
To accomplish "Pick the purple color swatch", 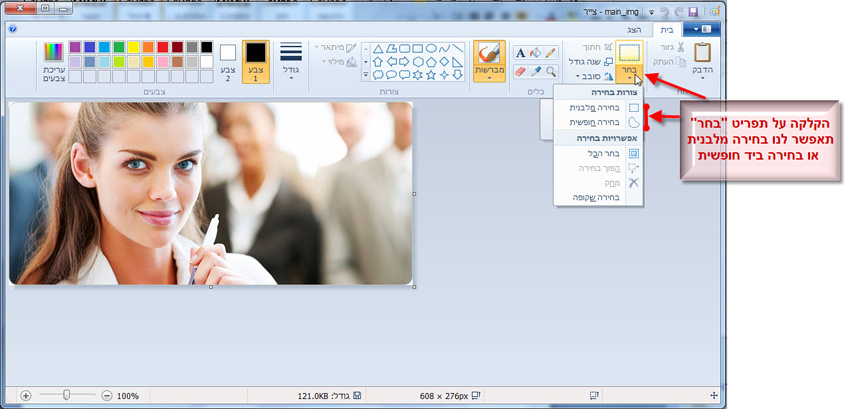I will coord(75,47).
